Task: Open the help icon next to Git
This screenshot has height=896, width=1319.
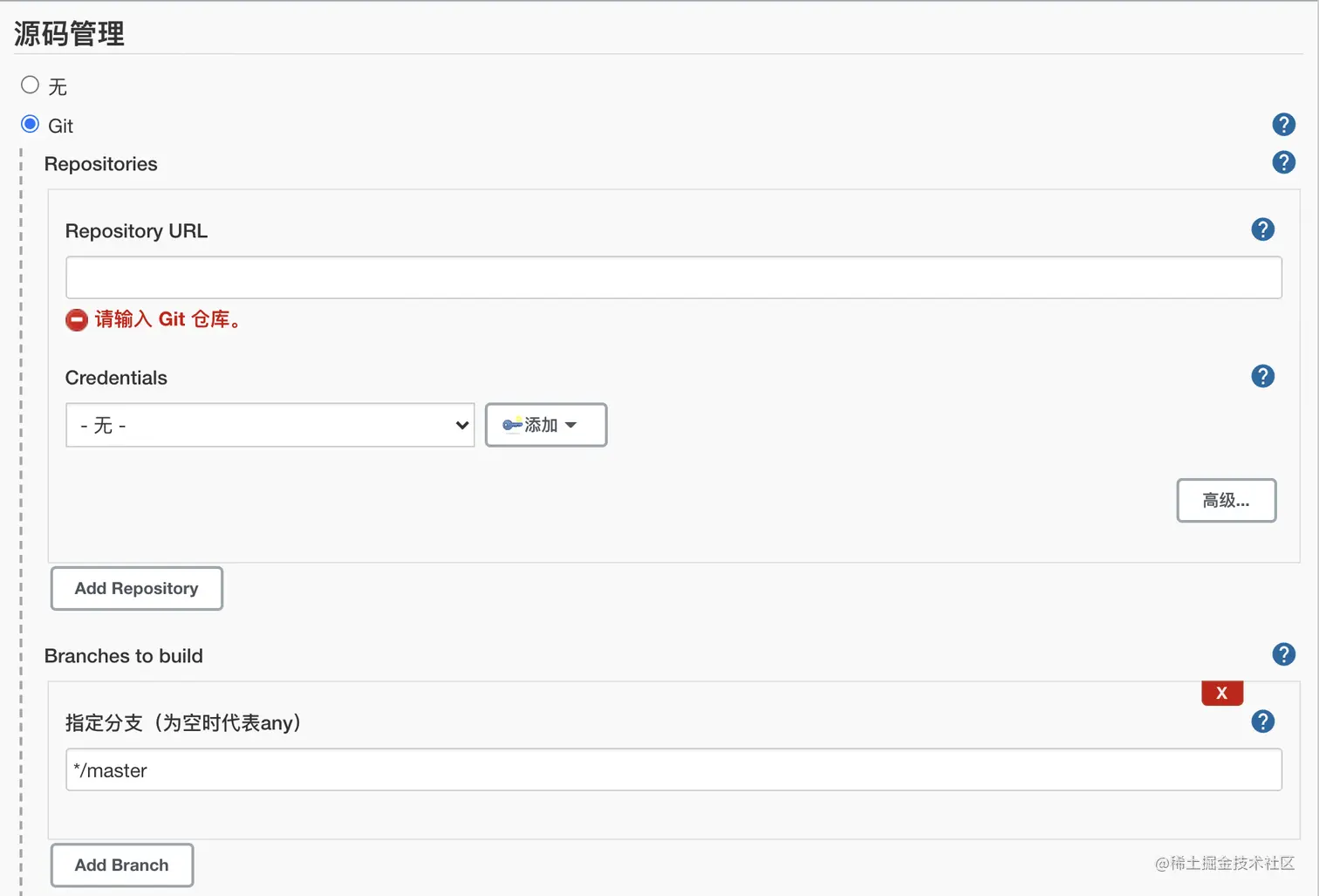Action: click(x=1283, y=125)
